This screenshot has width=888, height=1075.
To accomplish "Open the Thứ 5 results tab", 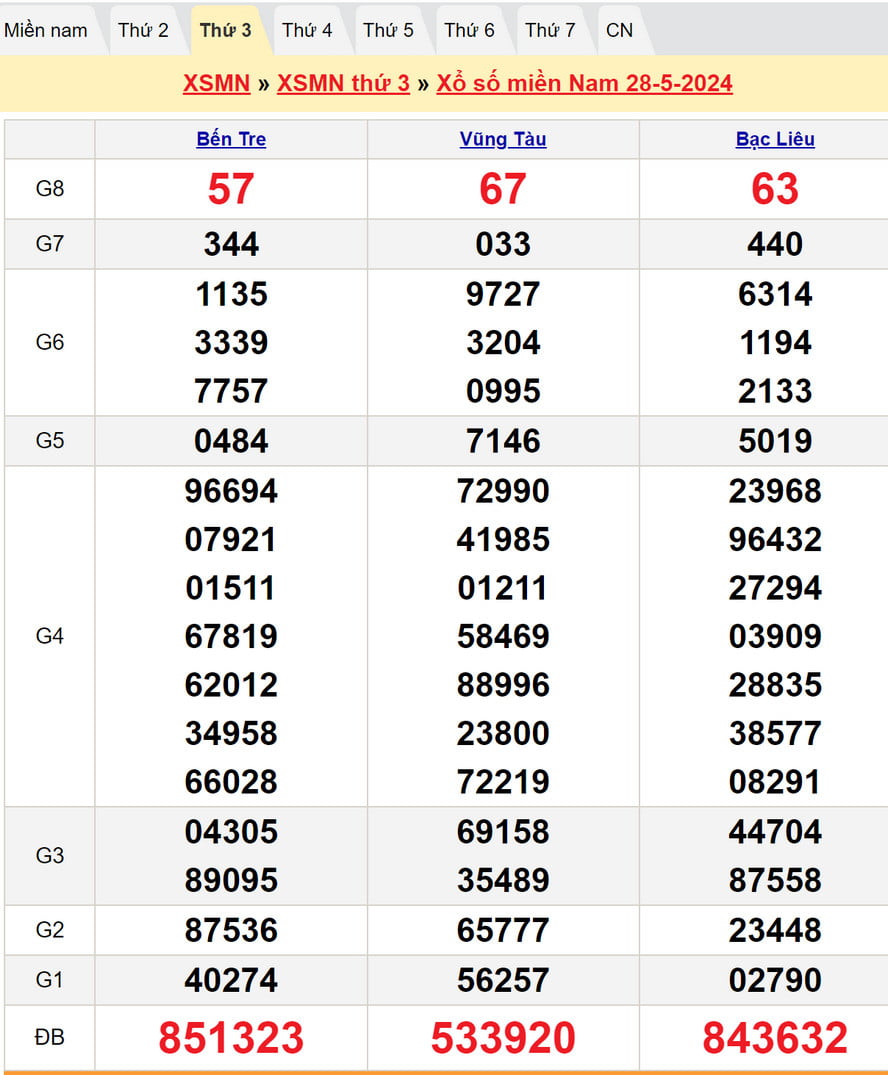I will pyautogui.click(x=388, y=30).
